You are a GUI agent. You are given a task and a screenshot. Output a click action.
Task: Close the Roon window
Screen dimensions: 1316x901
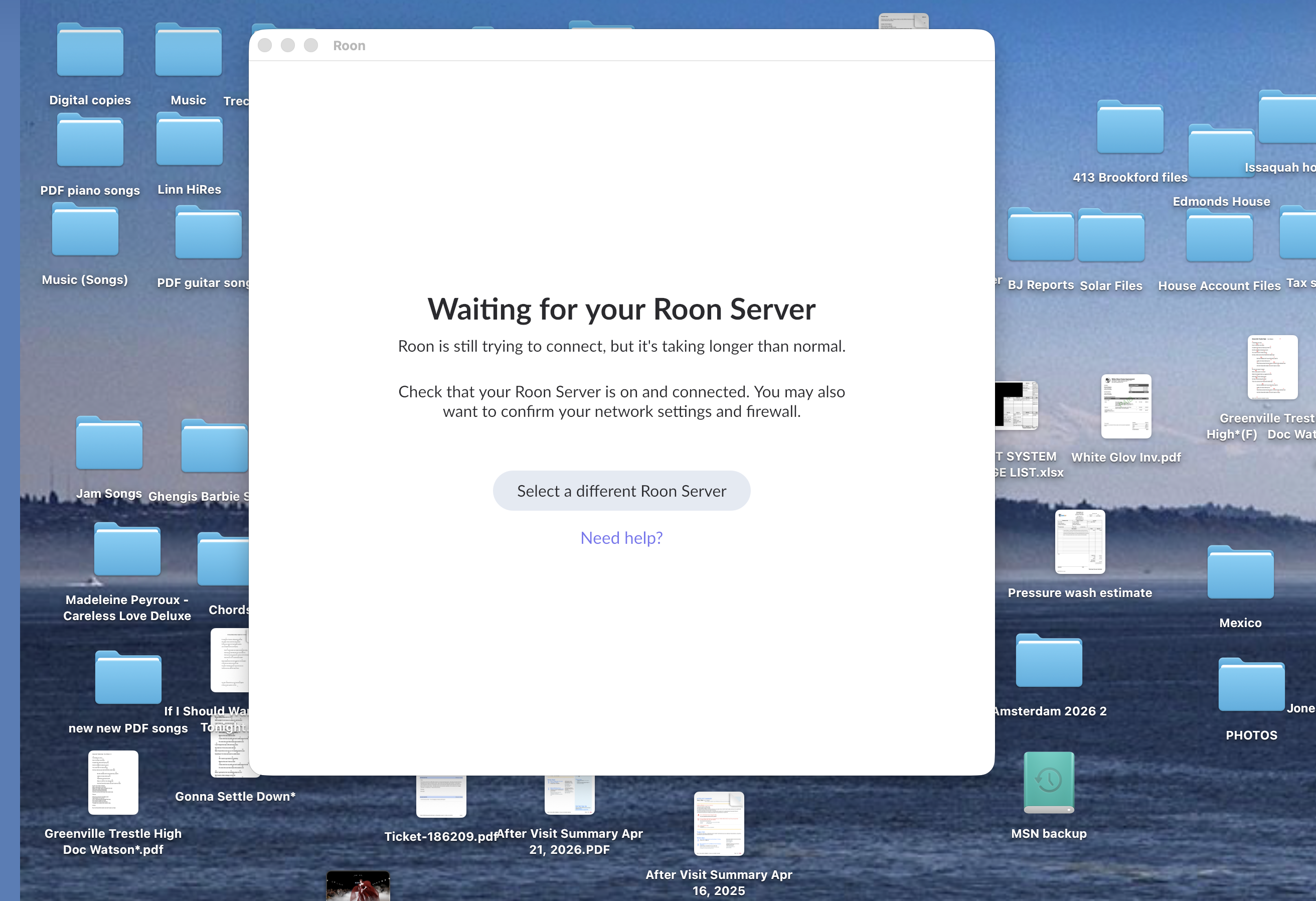pyautogui.click(x=264, y=45)
